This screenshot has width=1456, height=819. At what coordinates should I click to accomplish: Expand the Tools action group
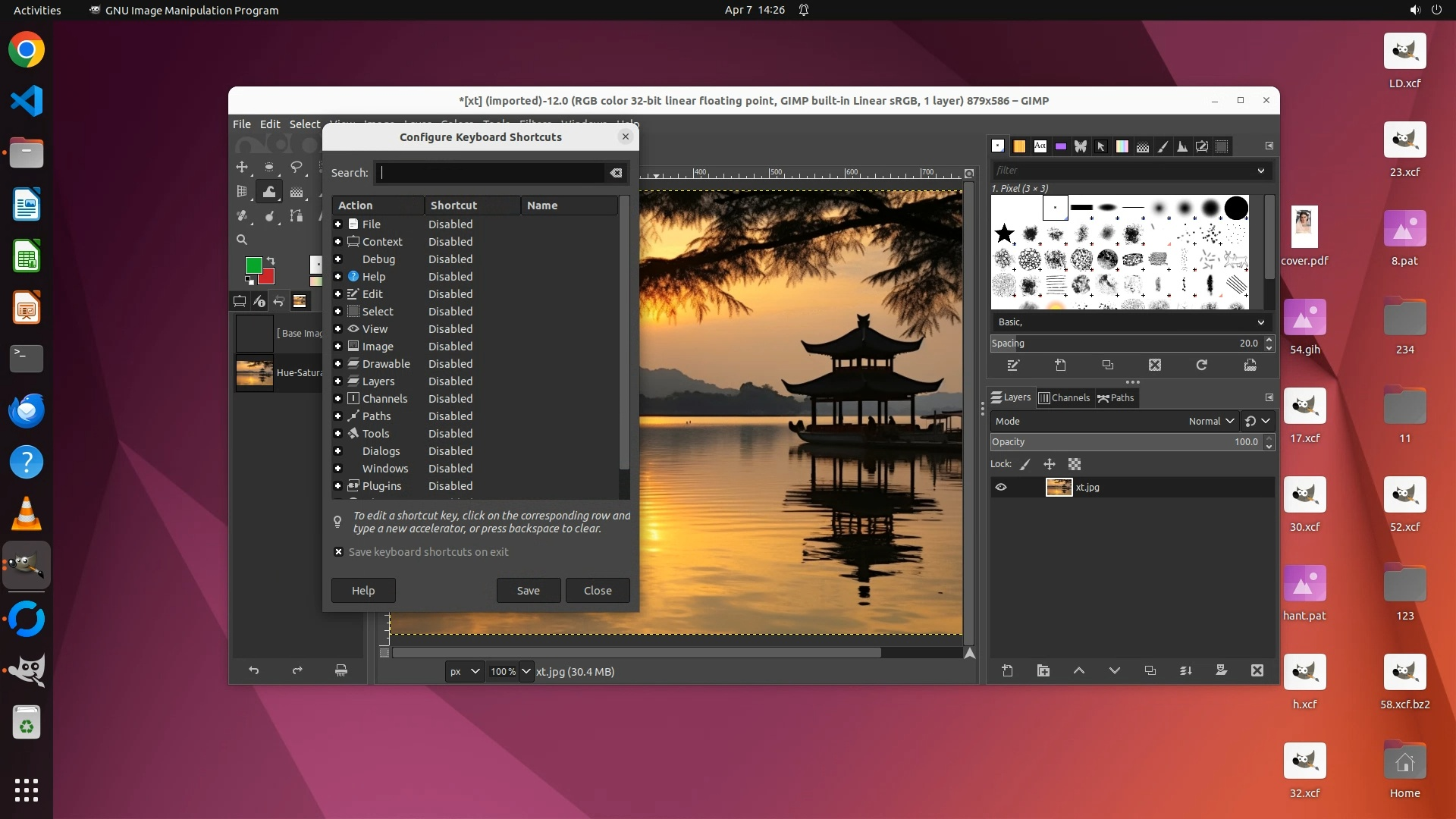click(x=338, y=434)
